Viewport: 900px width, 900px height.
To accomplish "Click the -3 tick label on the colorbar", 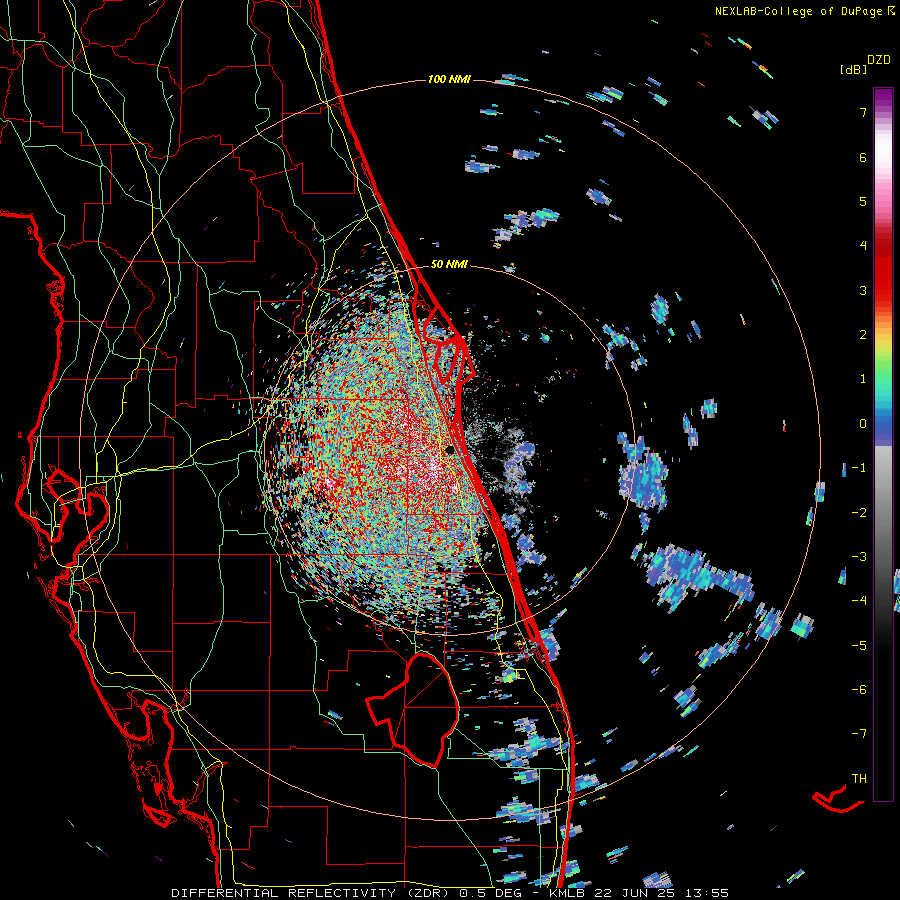I will tap(859, 556).
